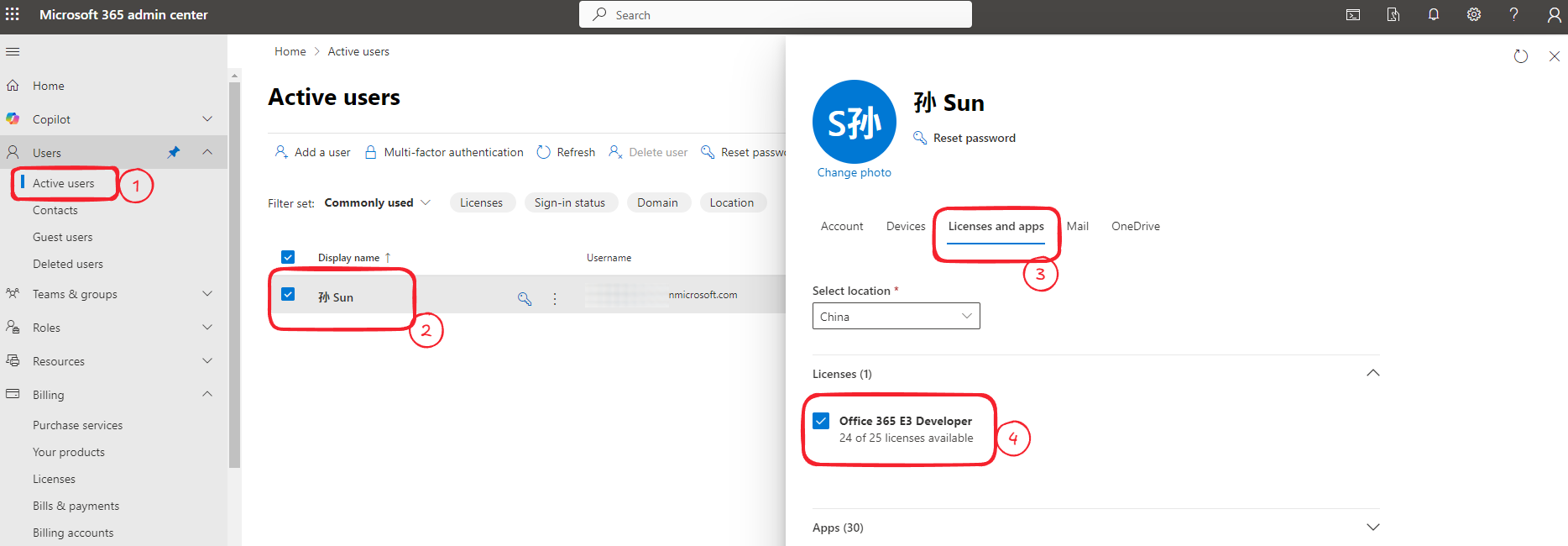Click the refresh icon in user panel
This screenshot has width=1568, height=546.
click(1520, 56)
